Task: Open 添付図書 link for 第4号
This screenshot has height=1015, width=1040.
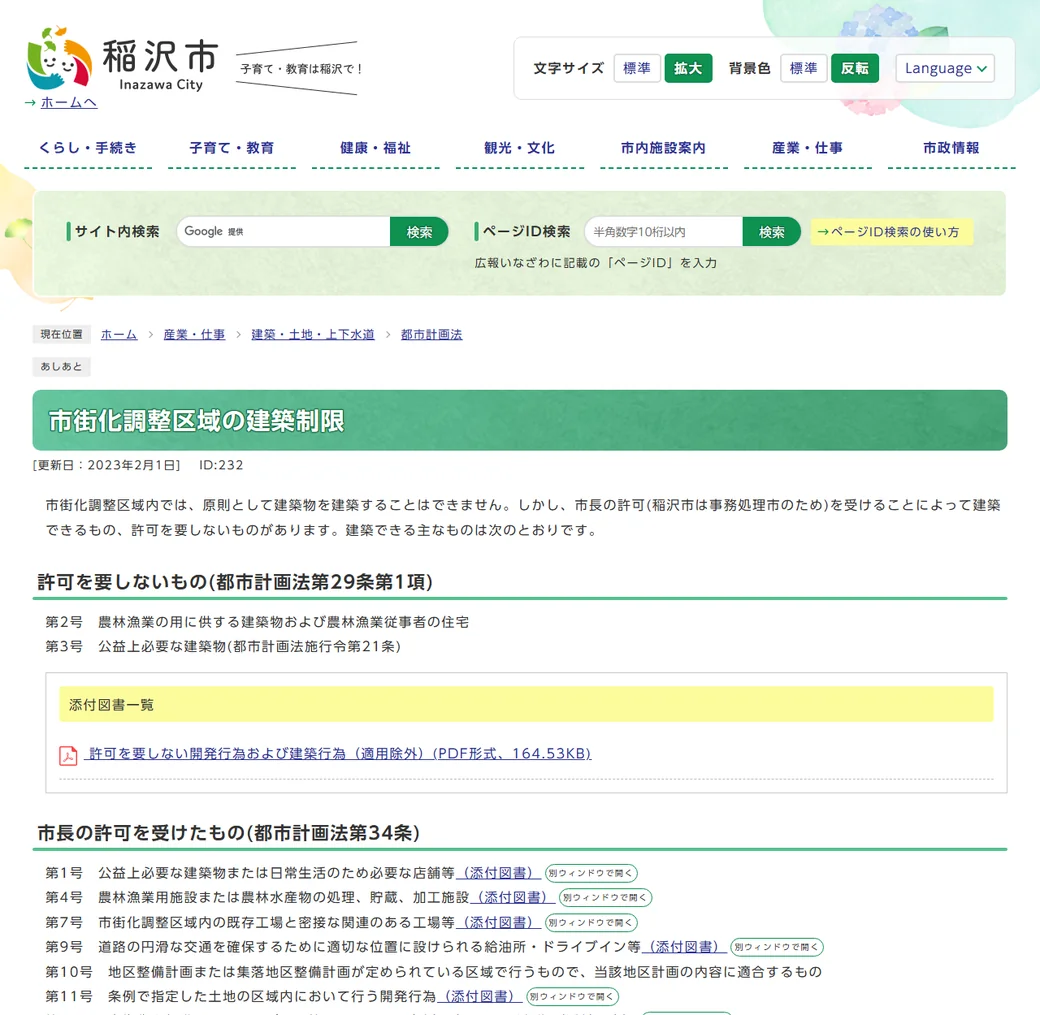Action: [x=513, y=898]
